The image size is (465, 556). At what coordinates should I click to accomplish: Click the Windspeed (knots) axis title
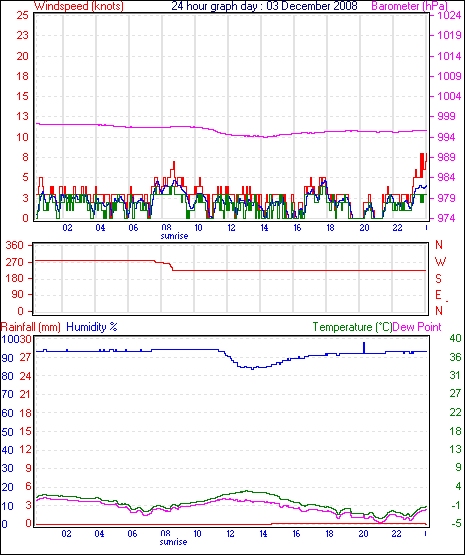click(79, 6)
